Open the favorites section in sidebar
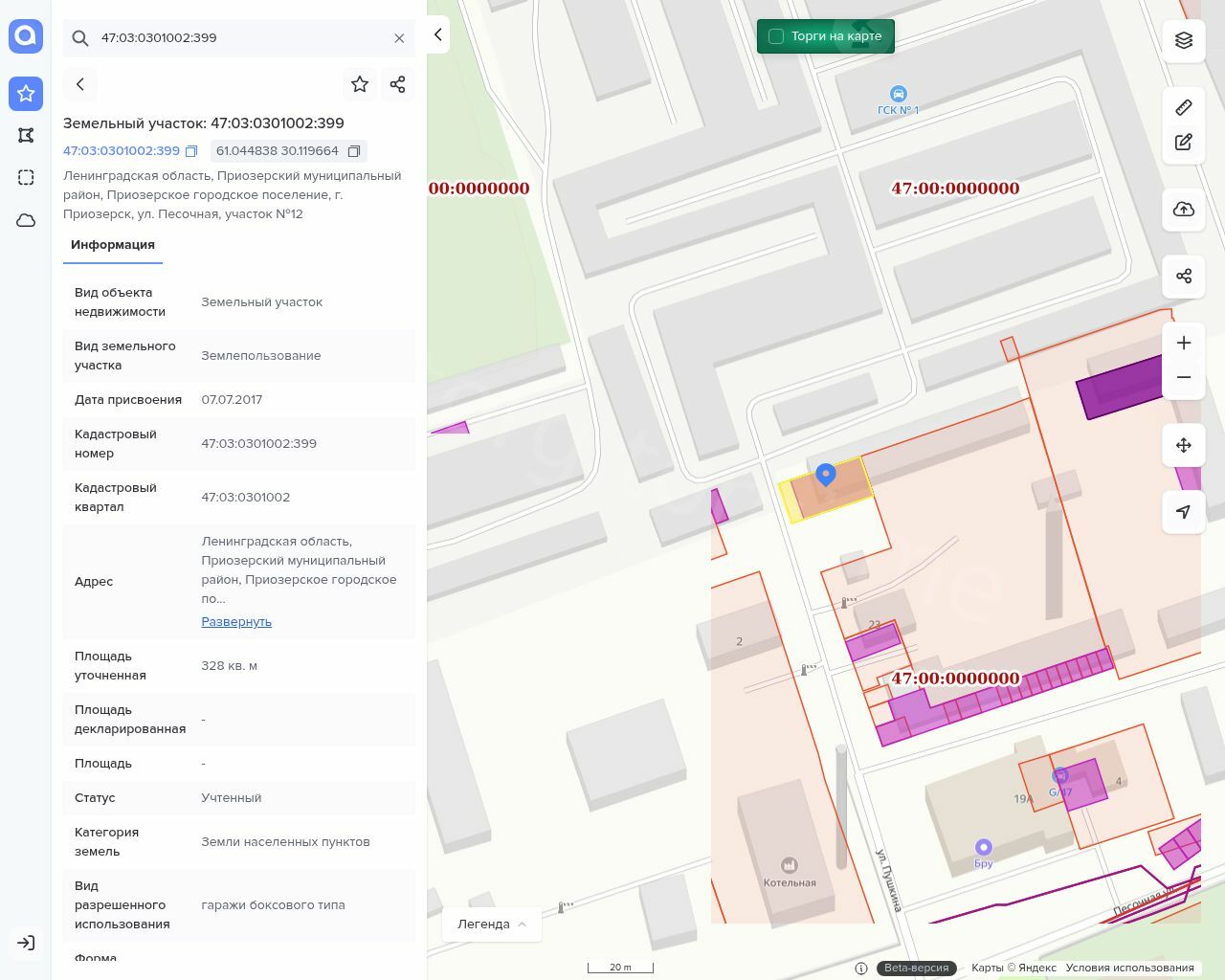 click(26, 93)
